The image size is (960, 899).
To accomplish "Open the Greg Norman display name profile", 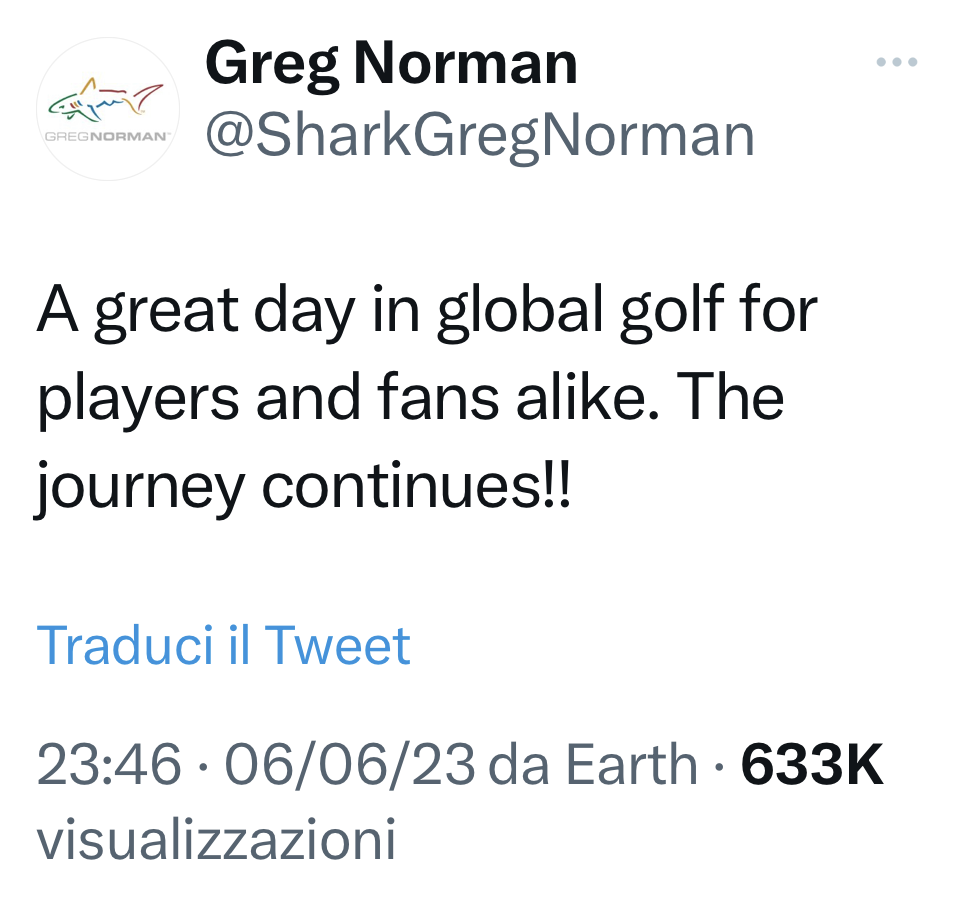I will 391,64.
